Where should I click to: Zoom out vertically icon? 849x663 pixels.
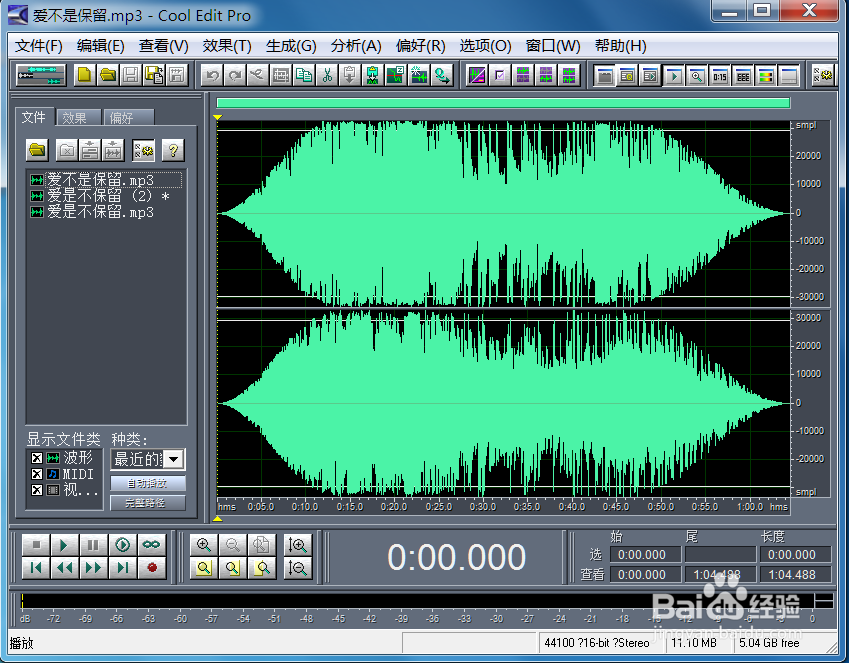coord(297,568)
